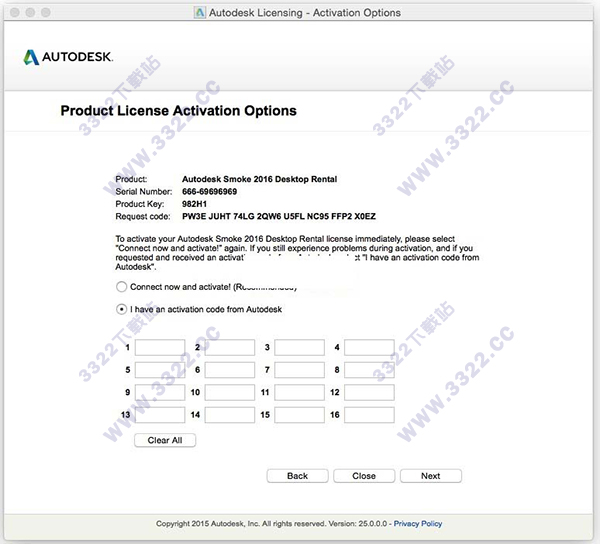Click activation code field 11
The image size is (600, 544).
click(x=300, y=393)
